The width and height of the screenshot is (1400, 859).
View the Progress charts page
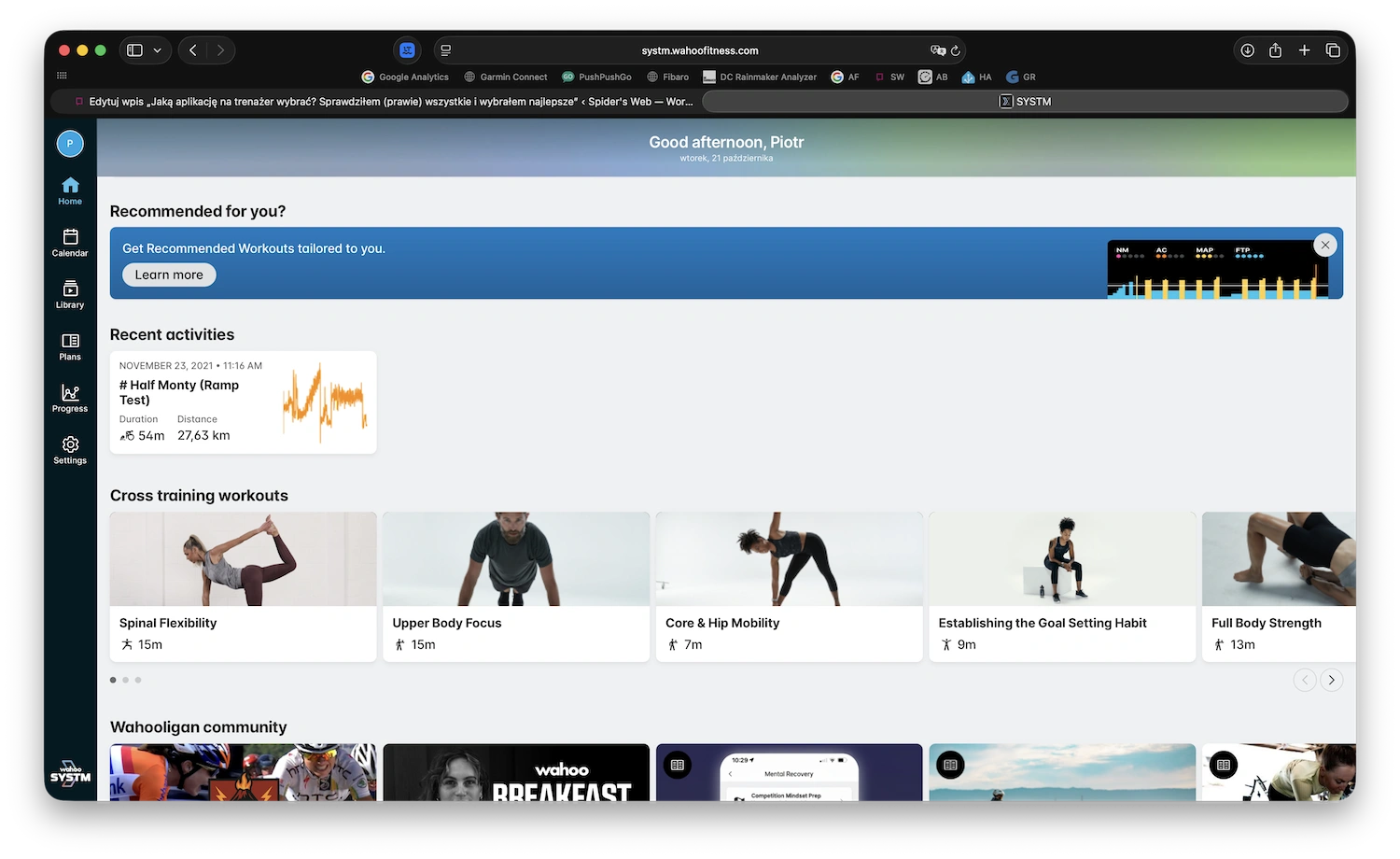(x=70, y=398)
